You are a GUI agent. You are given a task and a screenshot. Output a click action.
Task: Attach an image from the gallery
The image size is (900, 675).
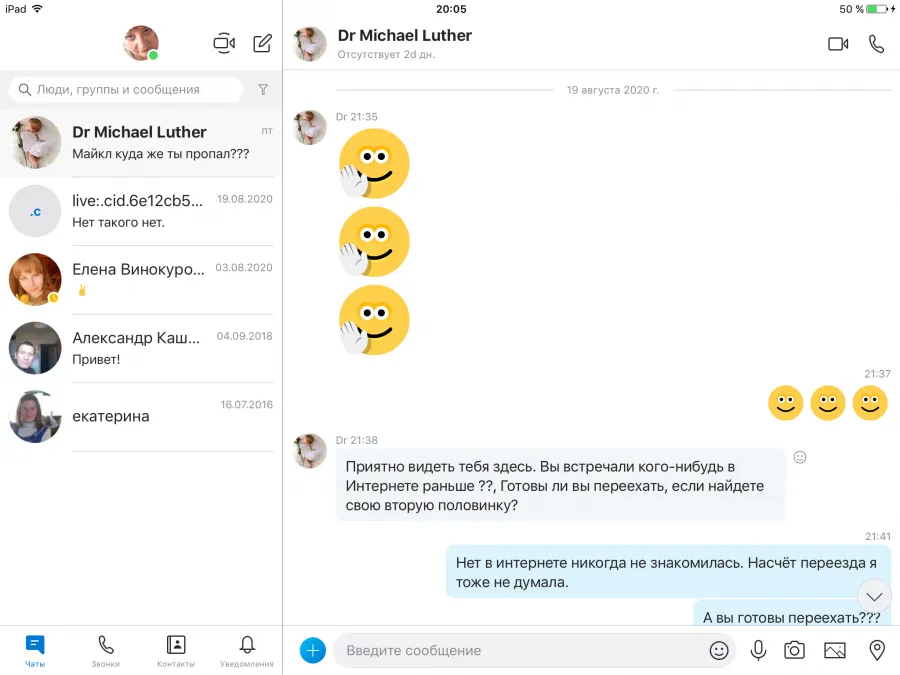(835, 650)
